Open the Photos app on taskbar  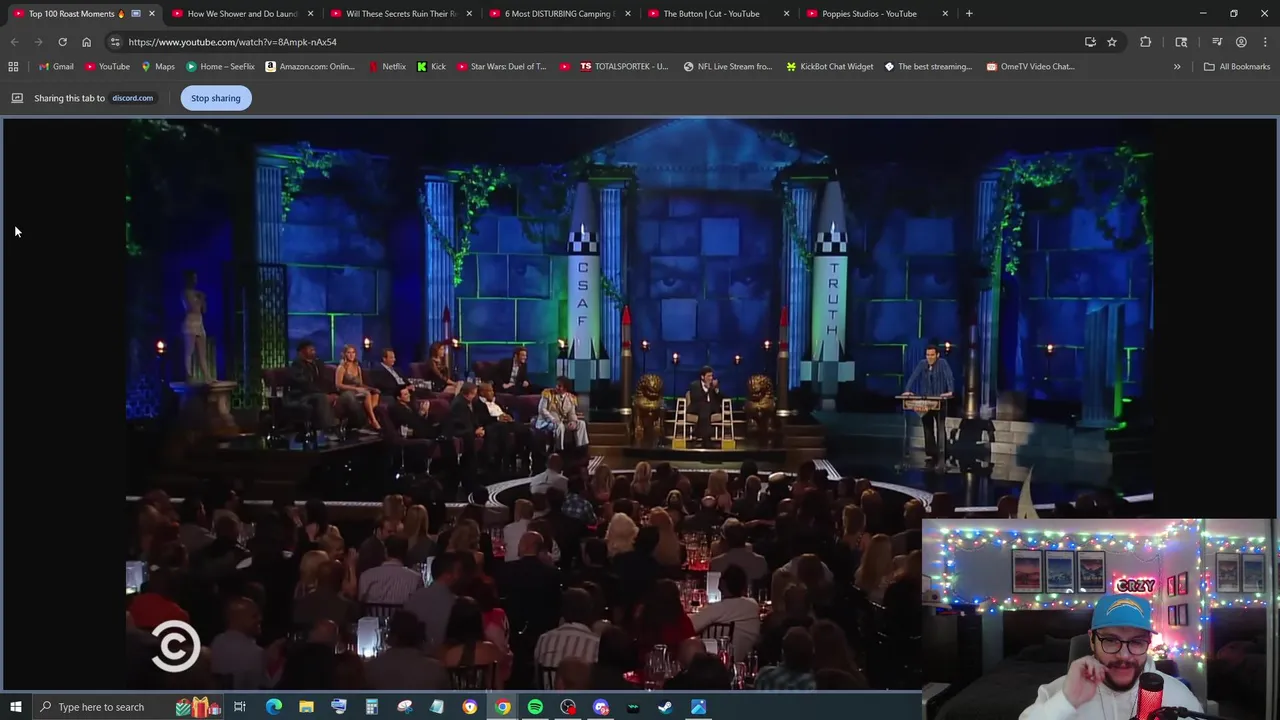[698, 707]
